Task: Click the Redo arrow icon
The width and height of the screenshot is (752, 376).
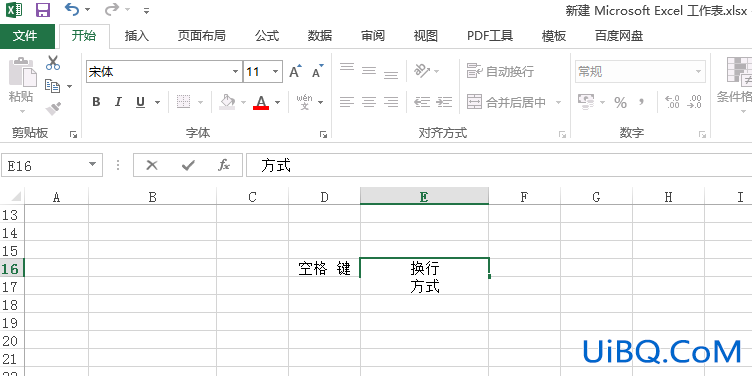Action: click(111, 9)
